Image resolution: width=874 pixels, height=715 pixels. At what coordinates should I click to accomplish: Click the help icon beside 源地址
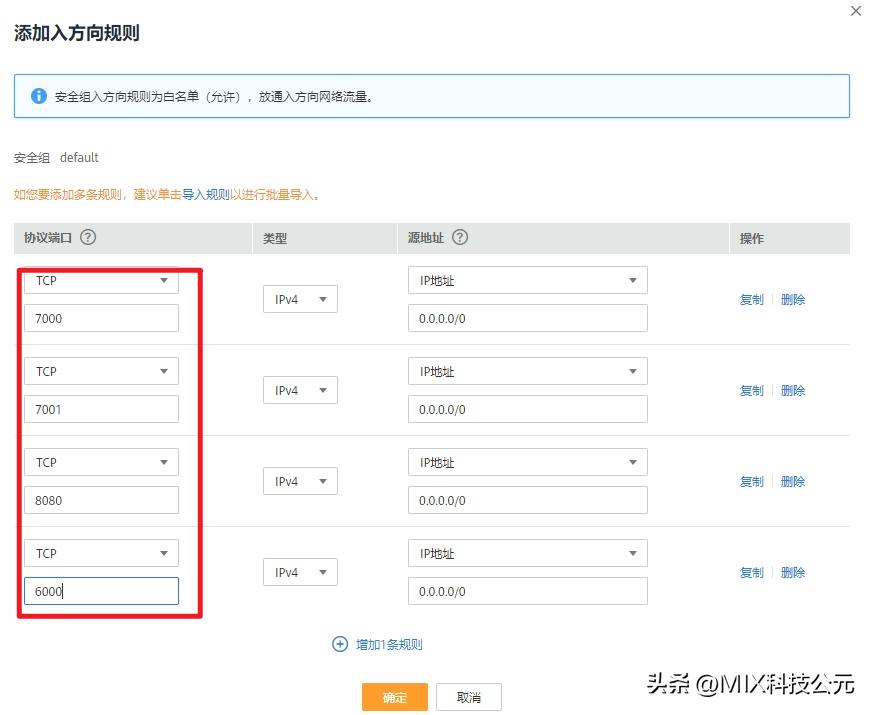pos(460,238)
